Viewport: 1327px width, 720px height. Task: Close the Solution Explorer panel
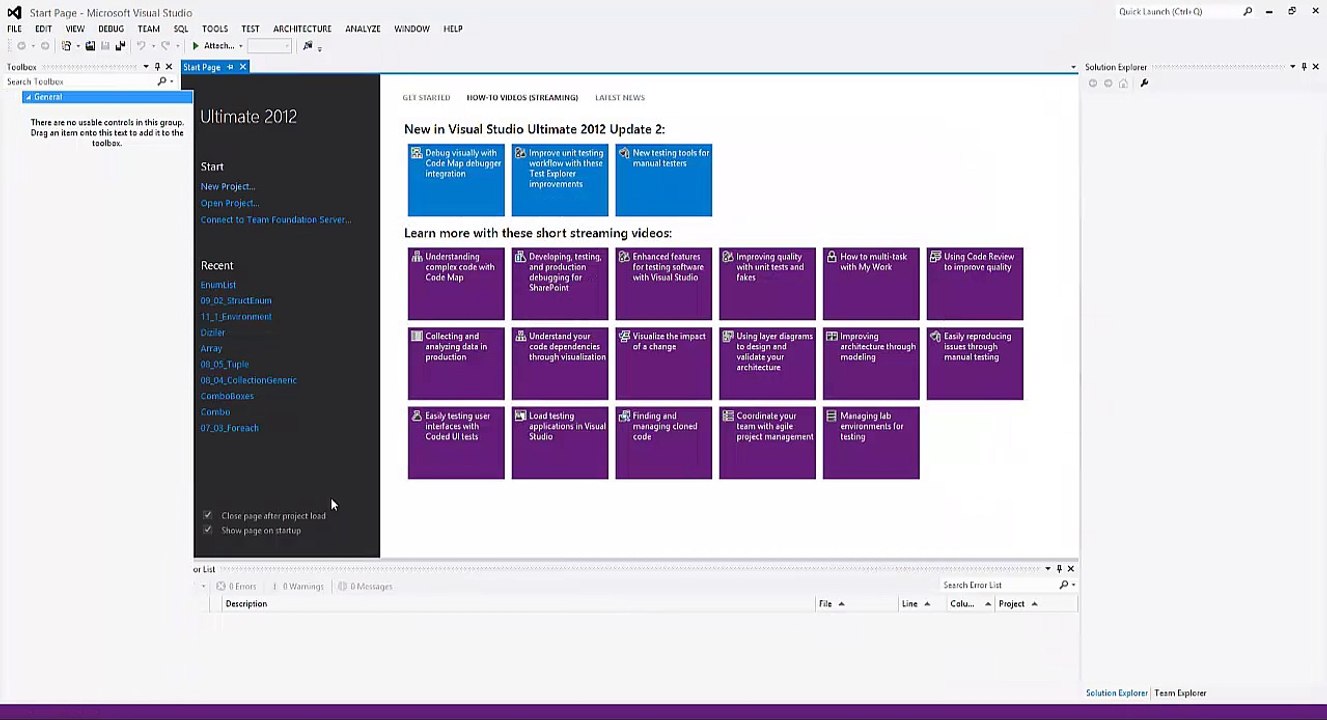(x=1316, y=67)
